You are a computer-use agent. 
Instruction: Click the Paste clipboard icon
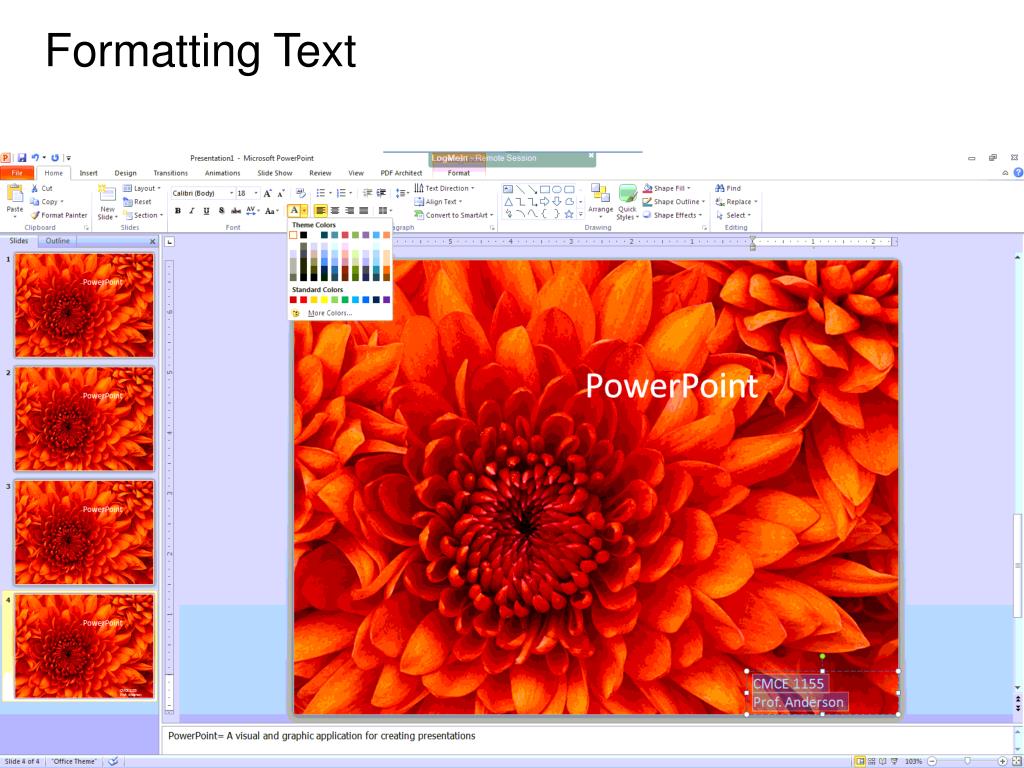(x=15, y=193)
